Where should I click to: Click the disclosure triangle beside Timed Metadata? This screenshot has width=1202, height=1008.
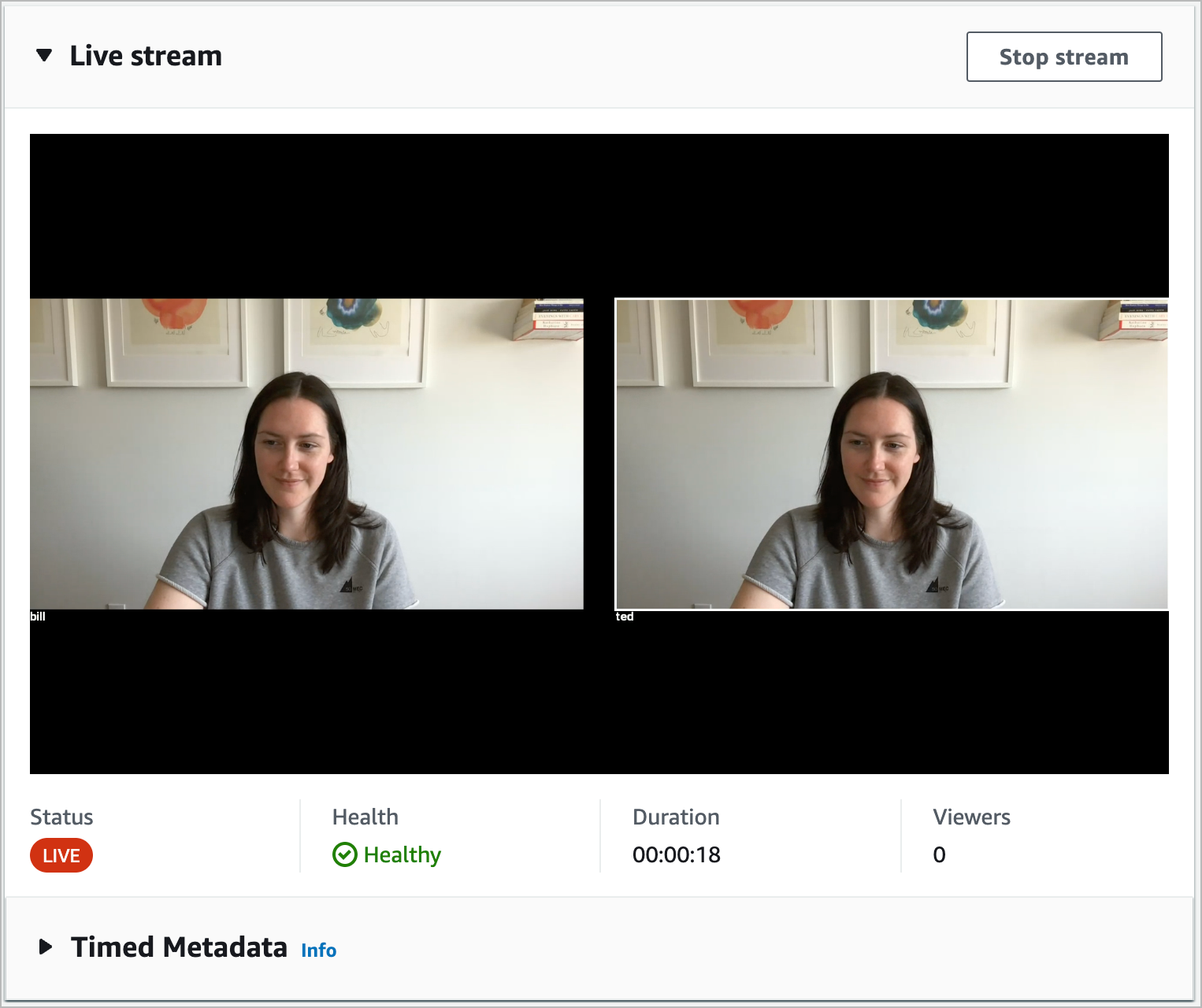45,947
